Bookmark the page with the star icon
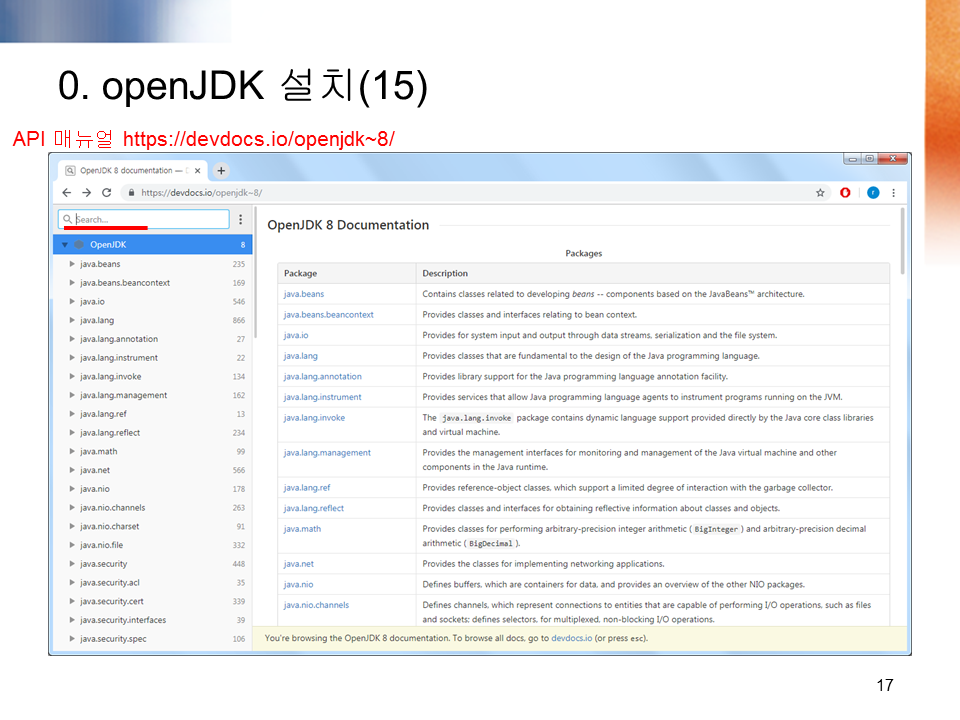The width and height of the screenshot is (960, 720). coord(820,193)
